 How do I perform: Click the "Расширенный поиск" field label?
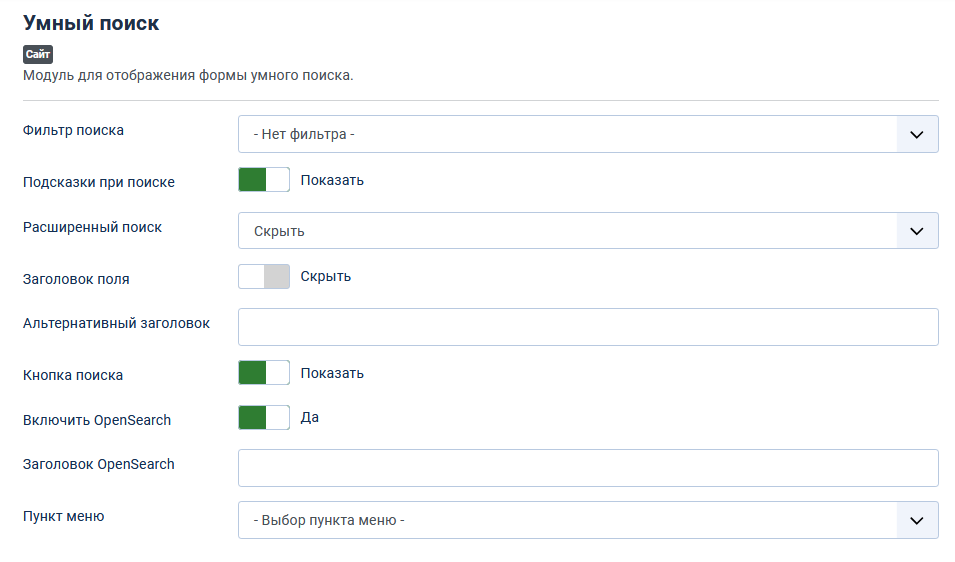coord(92,227)
